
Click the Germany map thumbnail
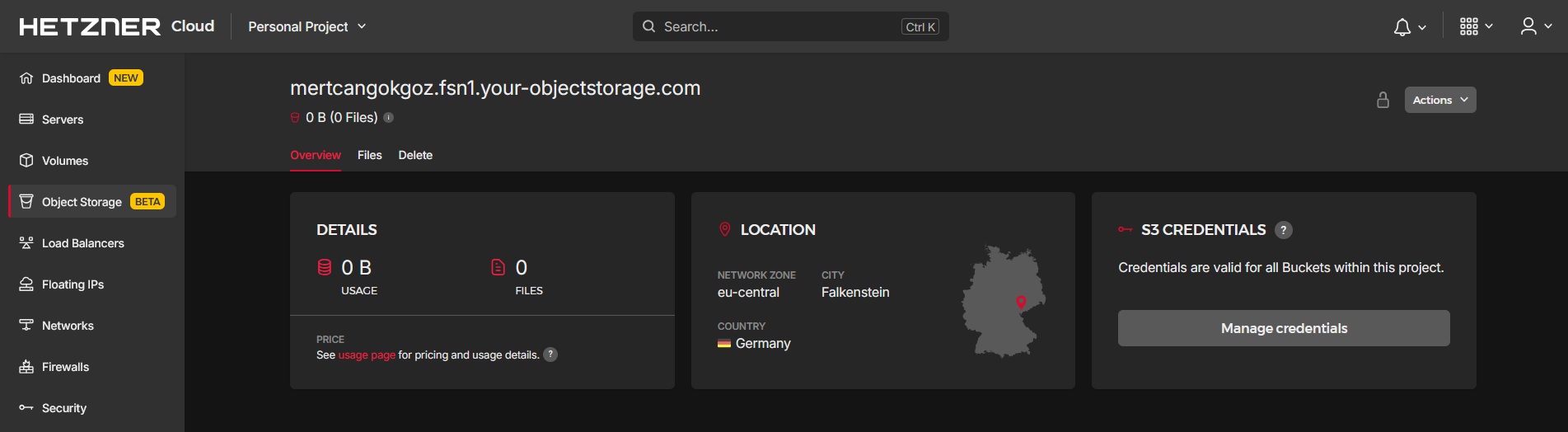(x=1004, y=302)
